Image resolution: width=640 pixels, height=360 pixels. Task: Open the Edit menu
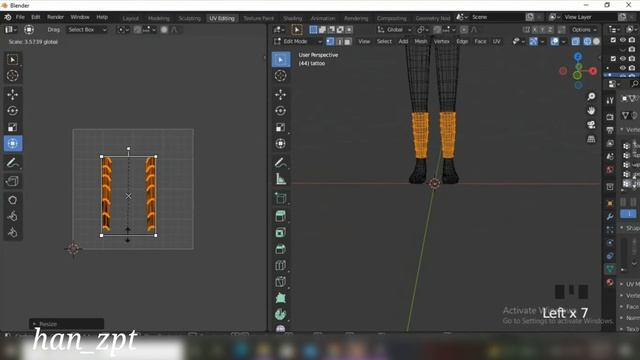[x=36, y=17]
